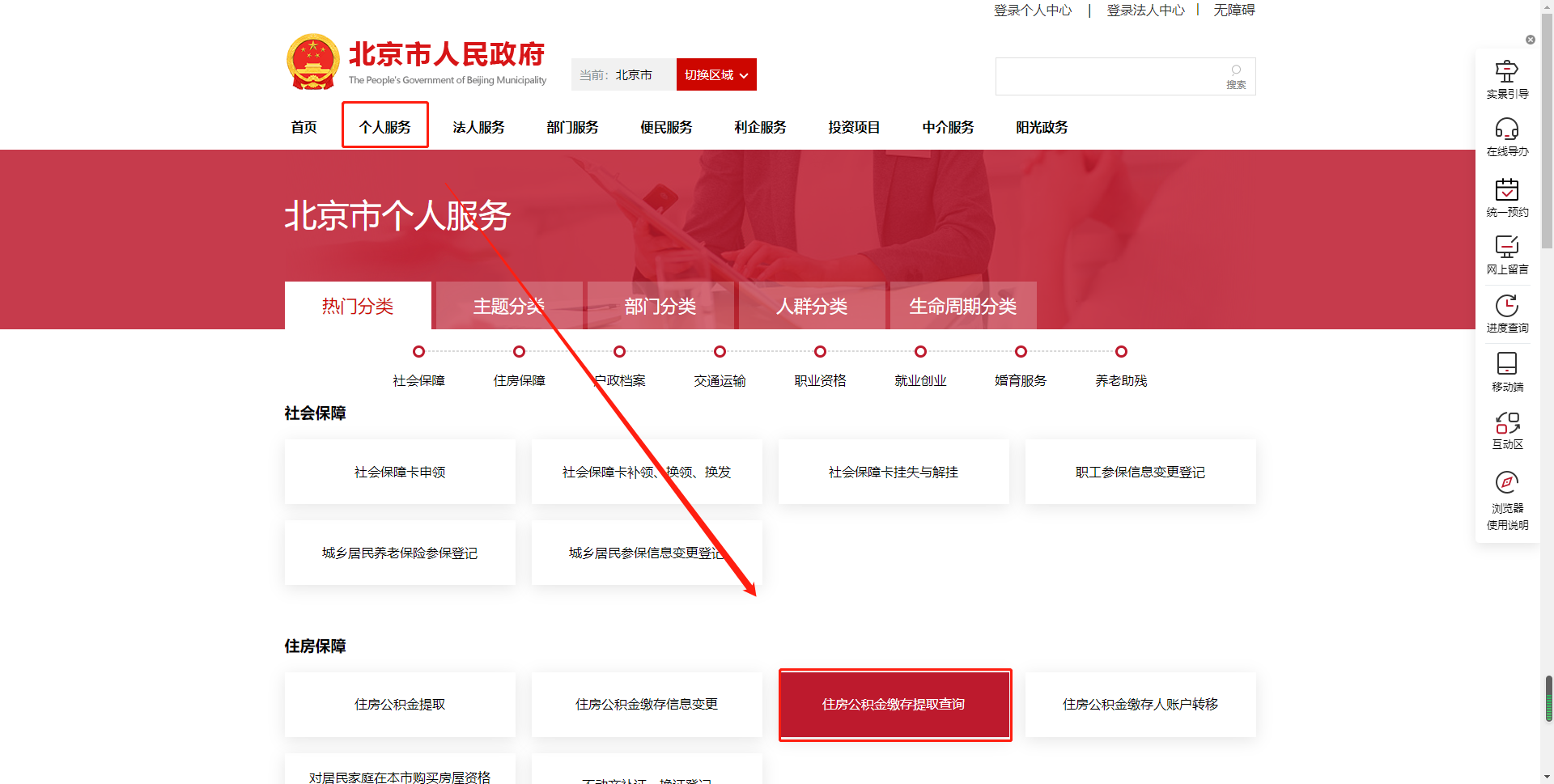Image resolution: width=1554 pixels, height=784 pixels.
Task: Jump to 交通运输 category marker
Action: (720, 351)
